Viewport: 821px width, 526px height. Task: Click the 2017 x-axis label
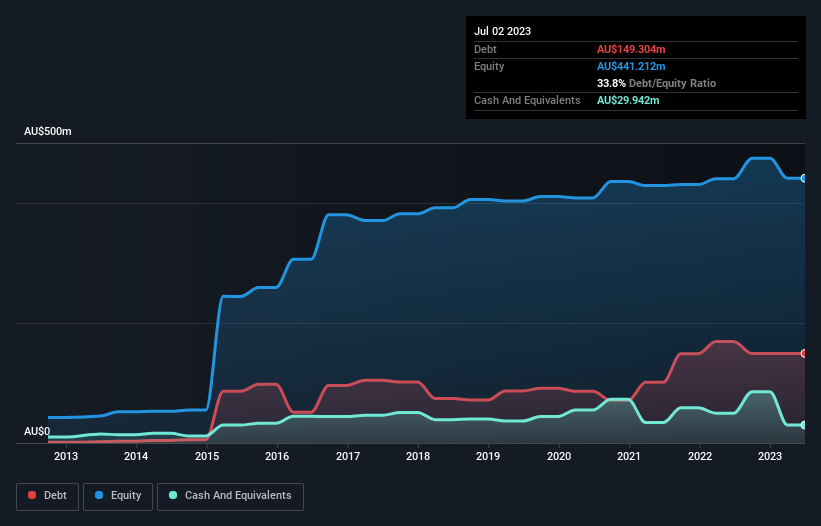point(348,456)
